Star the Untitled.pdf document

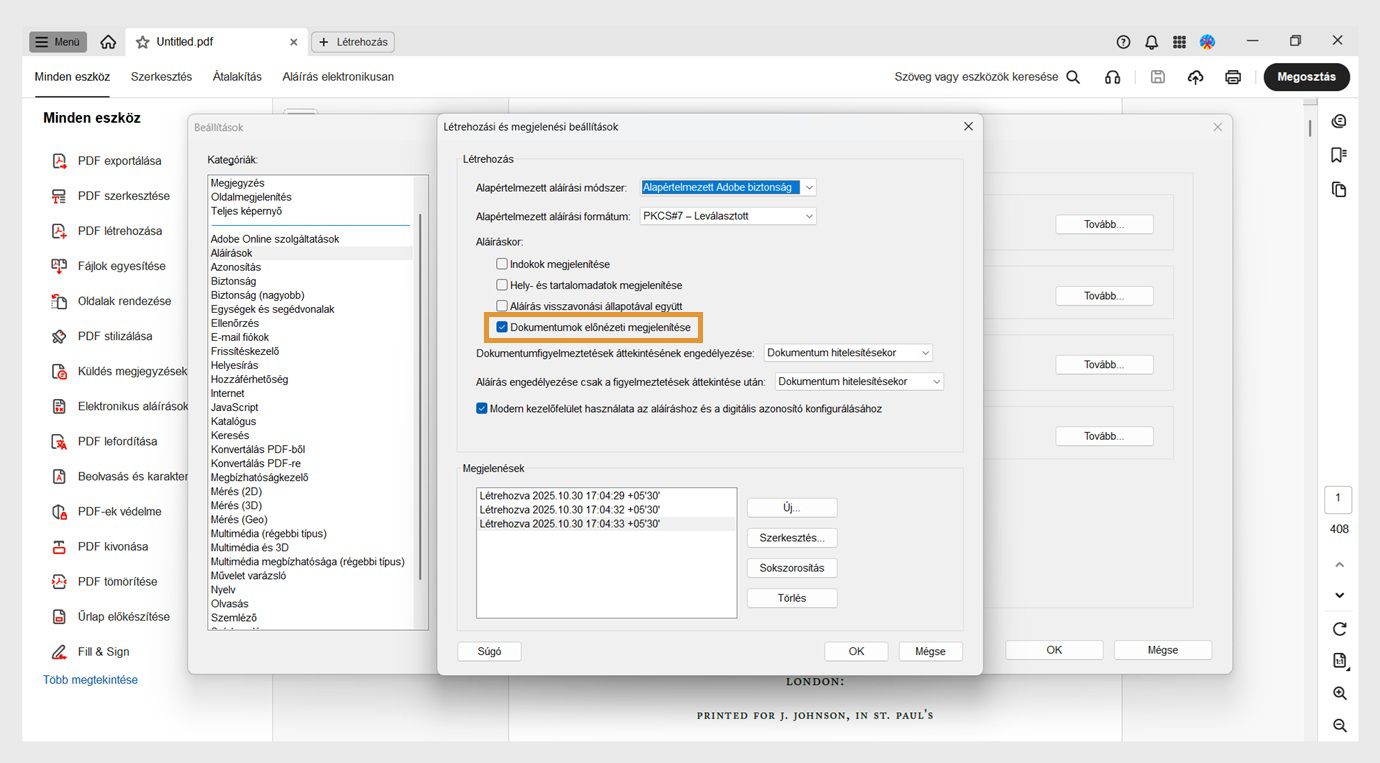[x=143, y=42]
